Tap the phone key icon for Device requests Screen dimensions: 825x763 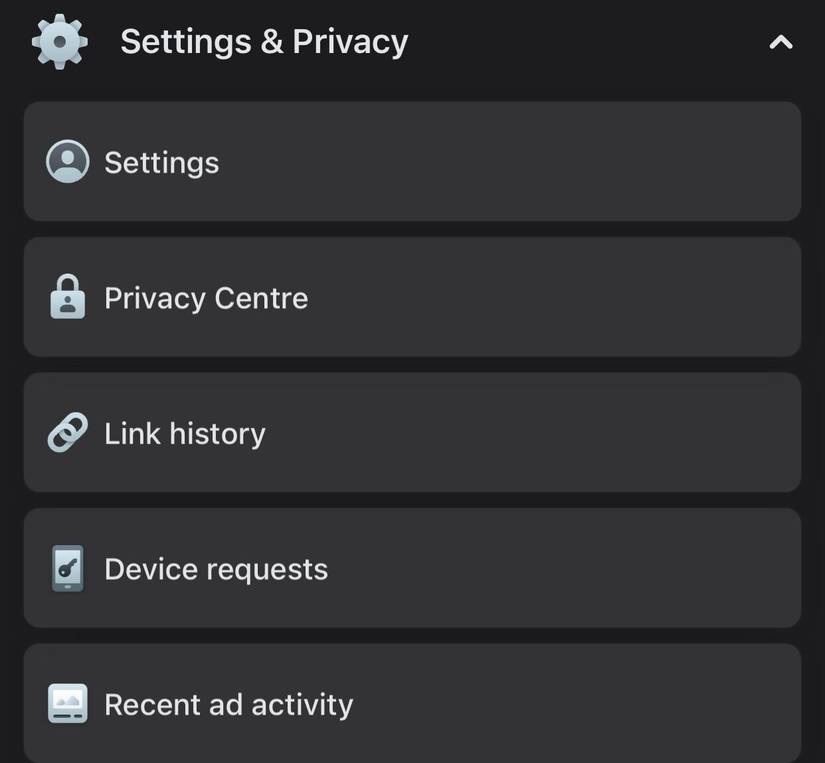68,569
